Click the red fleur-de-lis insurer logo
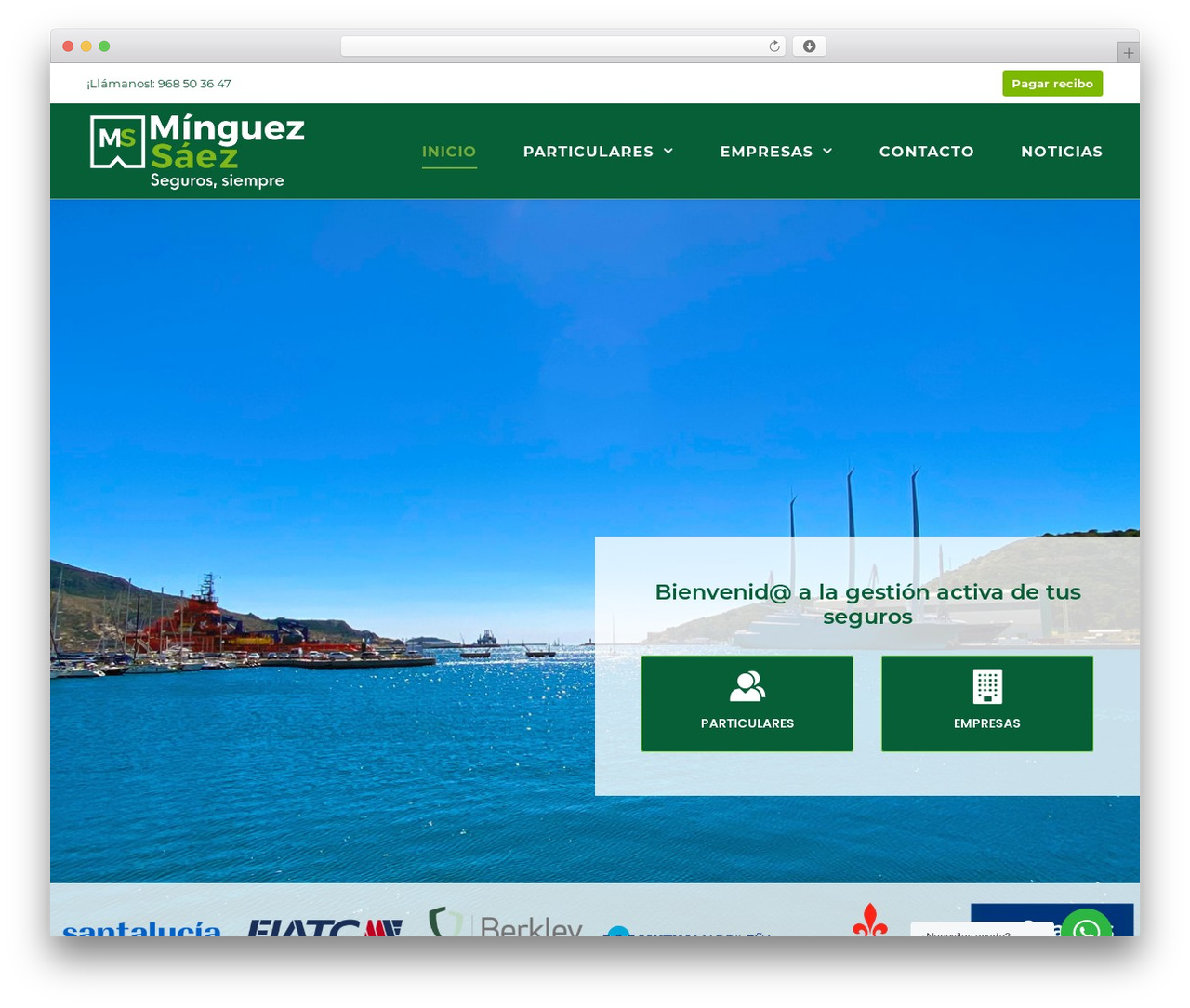The height and width of the screenshot is (1008, 1190). tap(870, 920)
